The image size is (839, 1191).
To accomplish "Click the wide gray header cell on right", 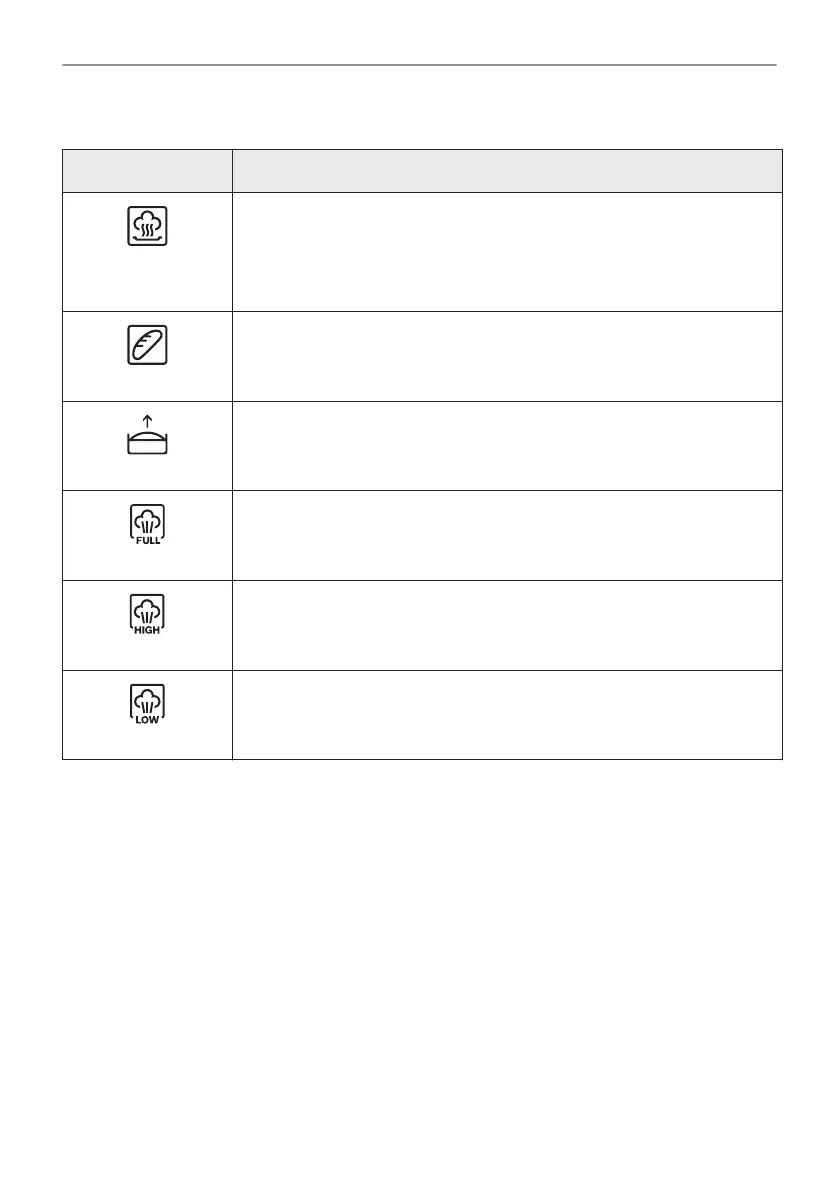I will (x=507, y=171).
